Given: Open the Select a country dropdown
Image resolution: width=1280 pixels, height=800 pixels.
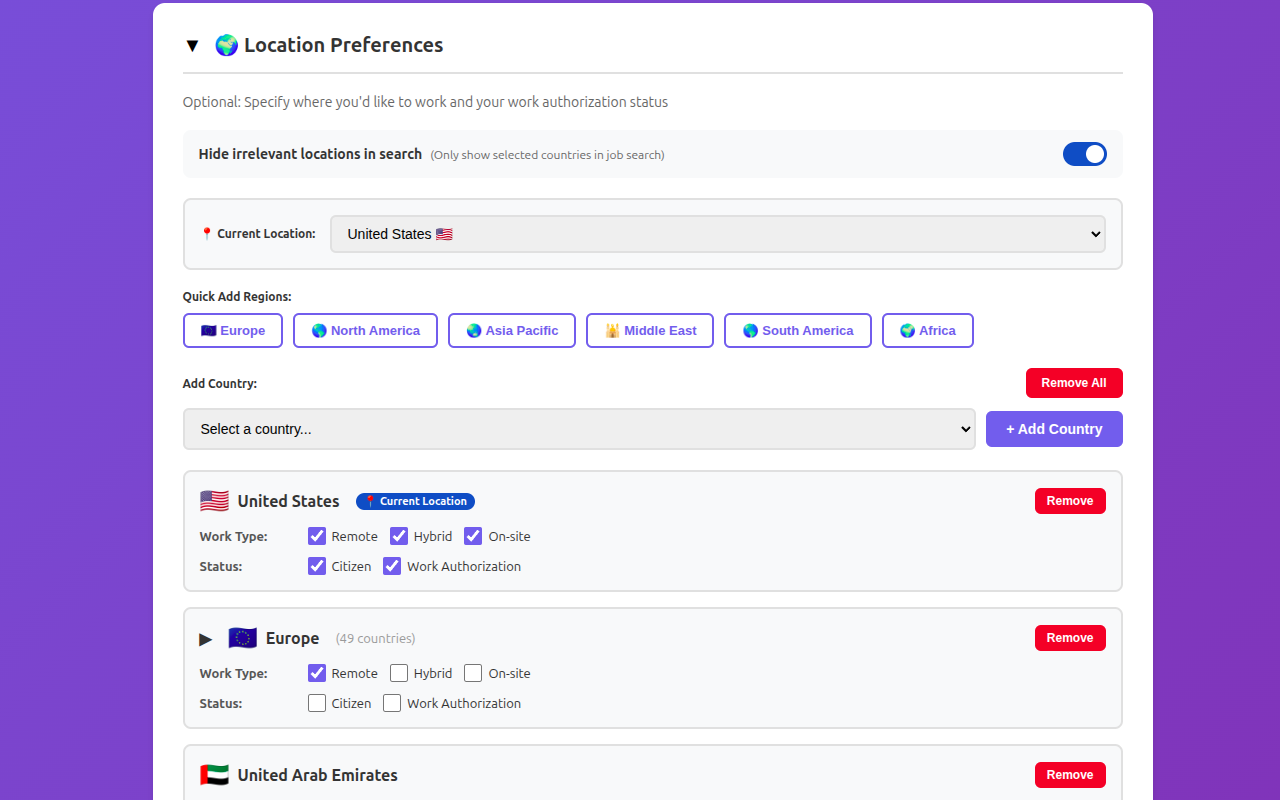Looking at the screenshot, I should (x=578, y=428).
